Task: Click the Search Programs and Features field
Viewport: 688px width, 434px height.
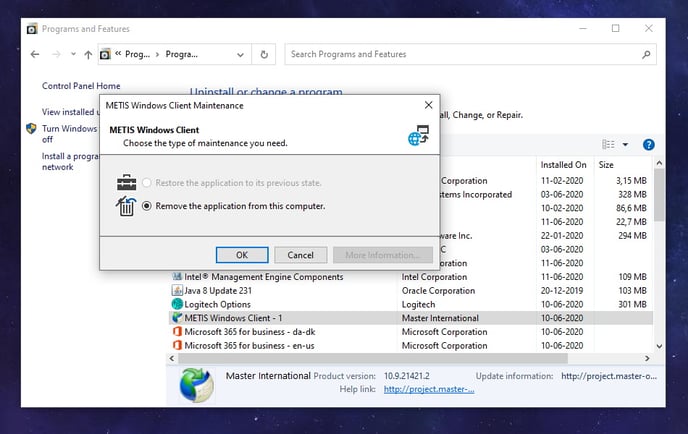Action: [470, 54]
